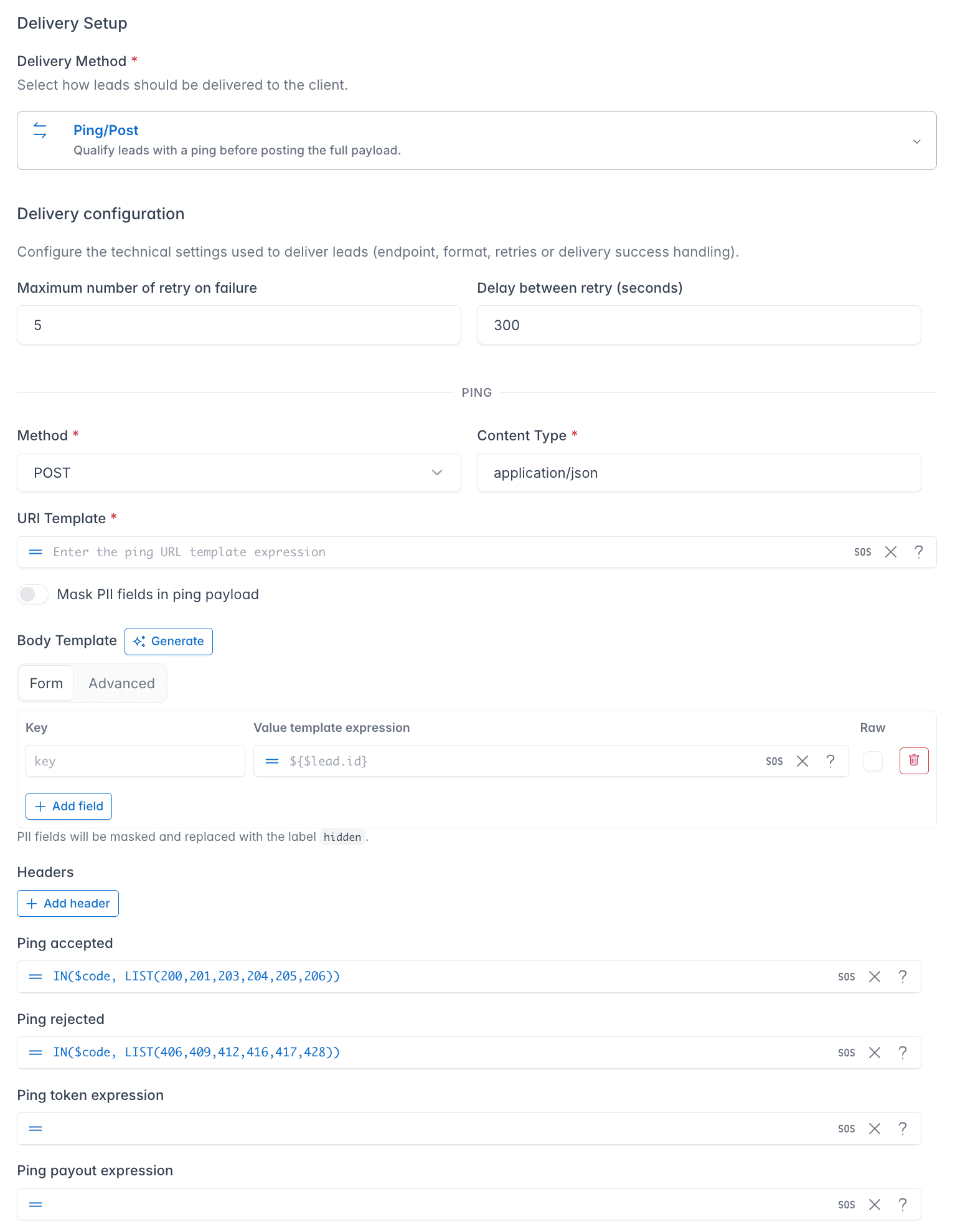Screen dimensions: 955x1232
Task: Delete the body template field row
Action: click(914, 761)
